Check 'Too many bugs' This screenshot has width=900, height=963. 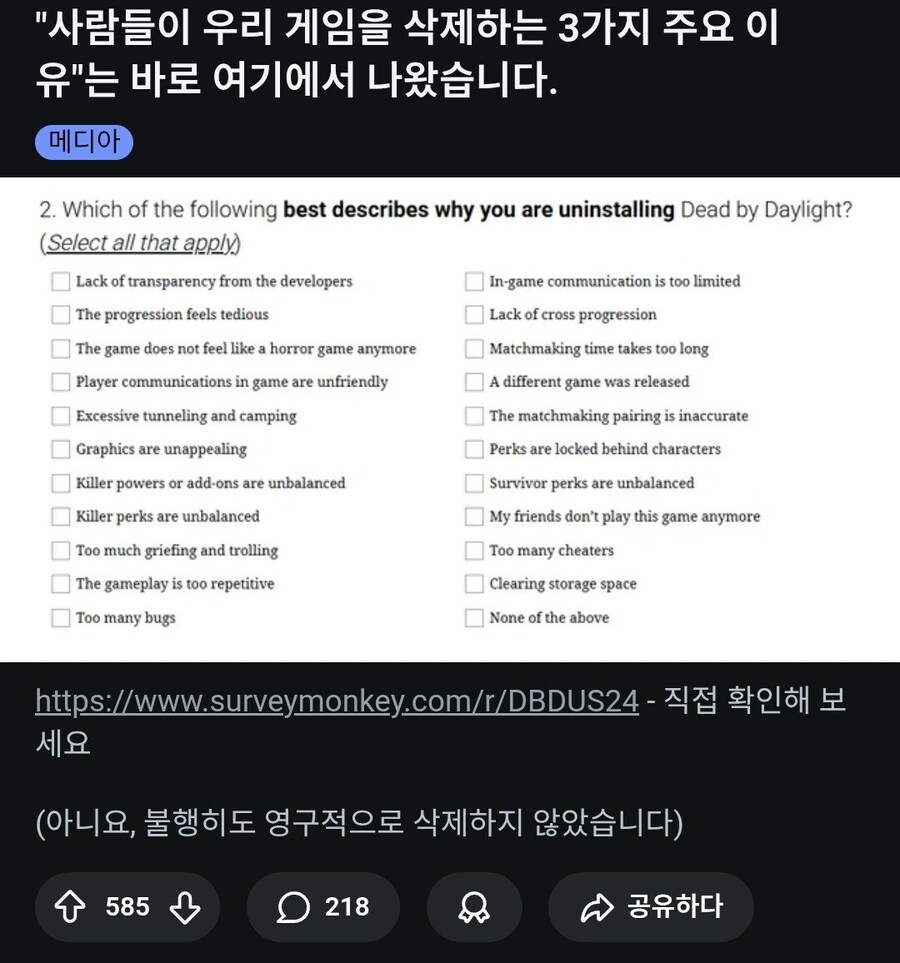pyautogui.click(x=60, y=618)
